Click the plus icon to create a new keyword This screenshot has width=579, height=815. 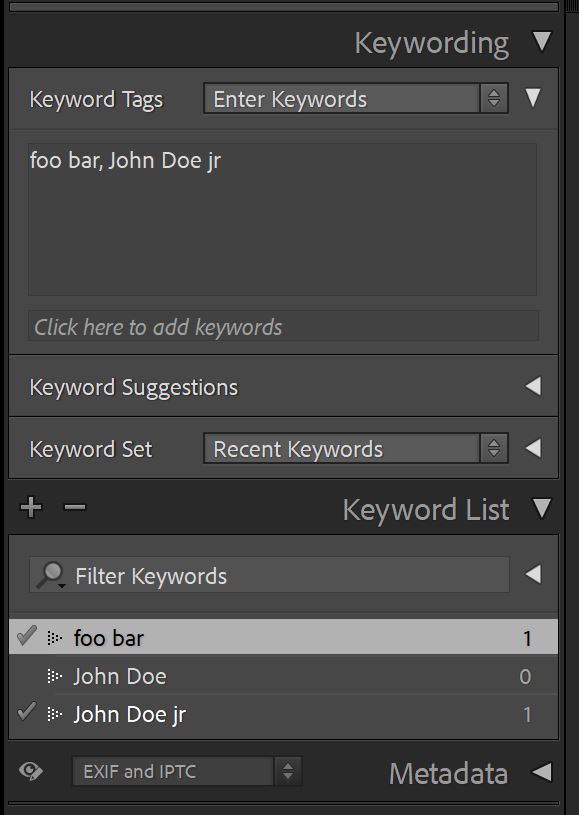click(30, 508)
